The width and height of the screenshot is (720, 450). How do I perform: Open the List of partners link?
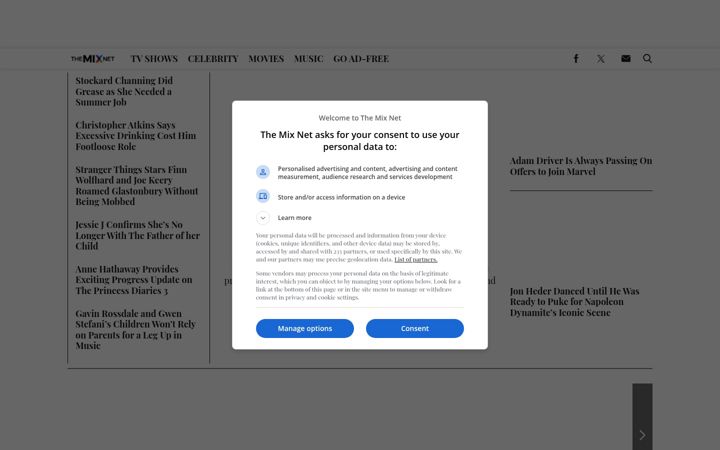(x=416, y=259)
